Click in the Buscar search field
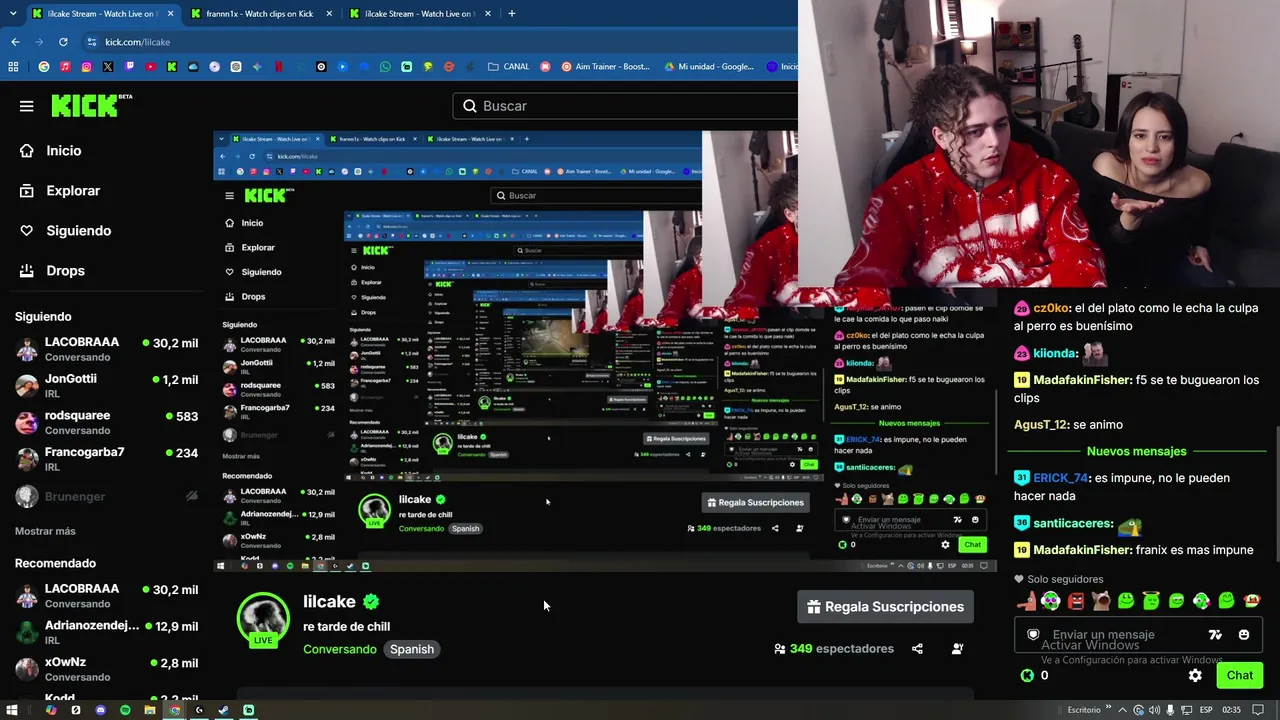 (625, 106)
